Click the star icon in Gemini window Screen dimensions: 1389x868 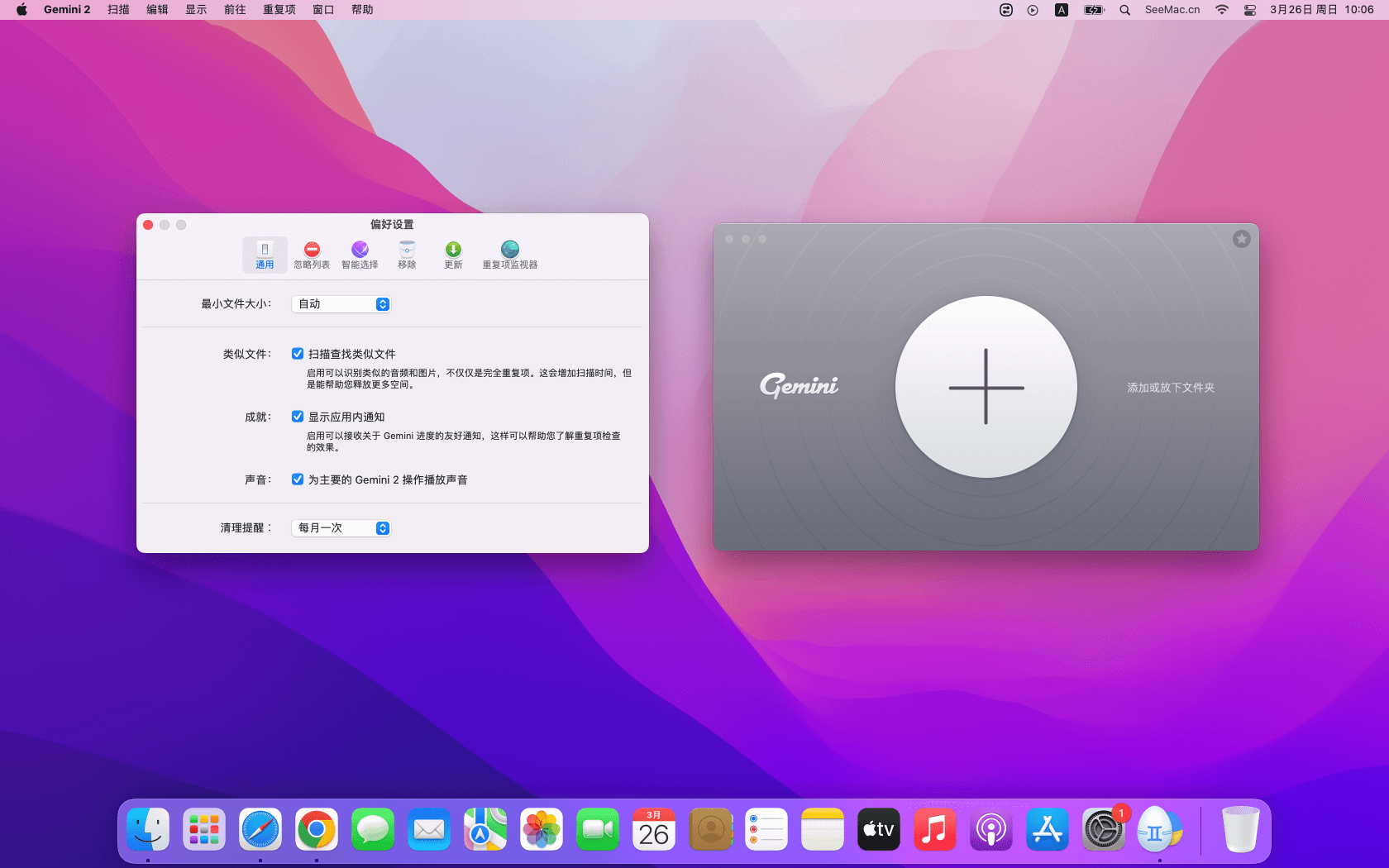point(1242,239)
